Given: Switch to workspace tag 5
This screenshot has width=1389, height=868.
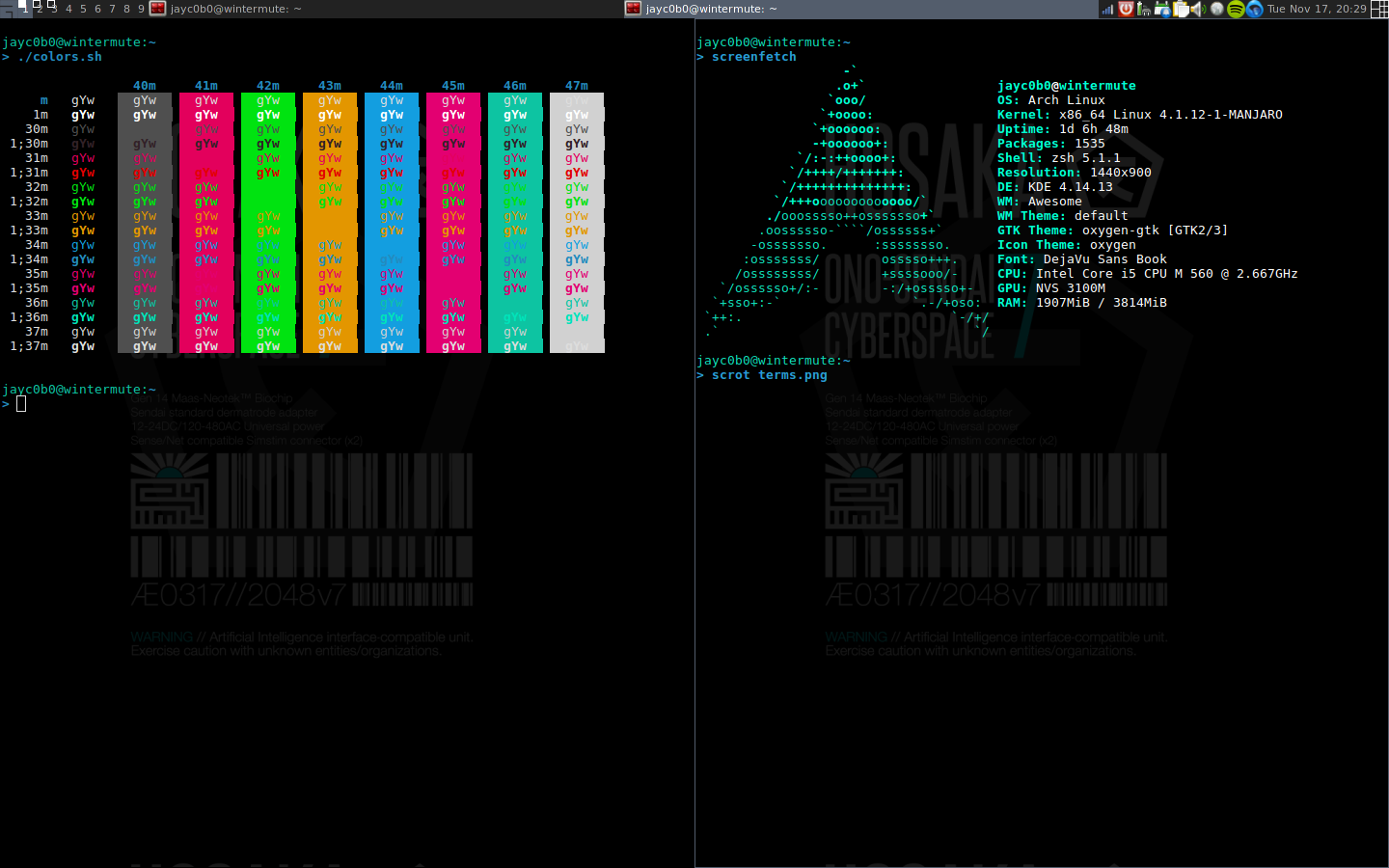Looking at the screenshot, I should 83,9.
